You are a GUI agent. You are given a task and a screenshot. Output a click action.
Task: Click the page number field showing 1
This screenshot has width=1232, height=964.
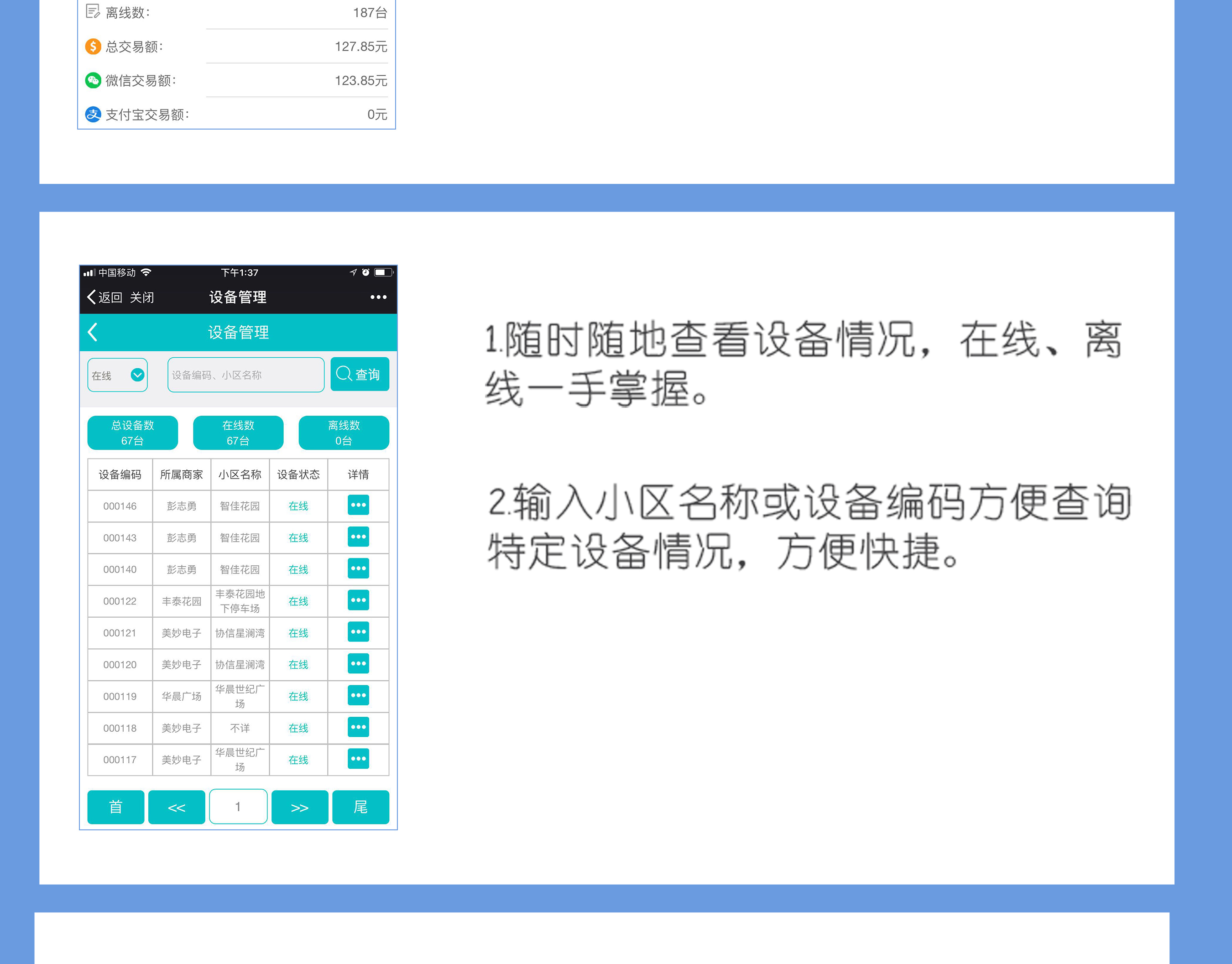coord(238,807)
